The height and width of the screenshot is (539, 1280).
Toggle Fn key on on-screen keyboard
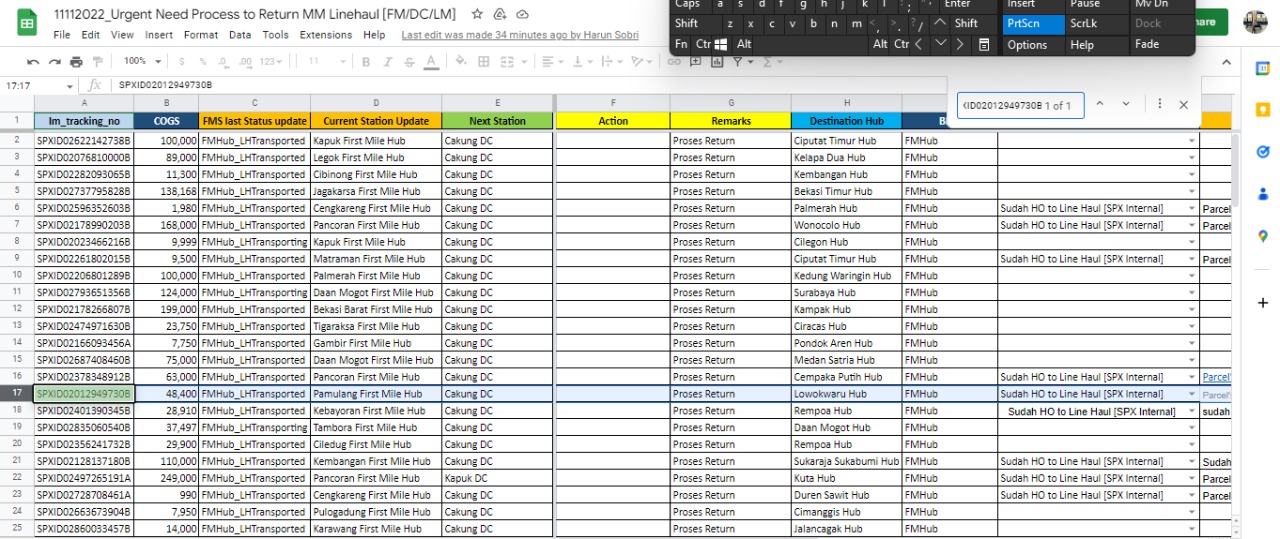pos(681,44)
